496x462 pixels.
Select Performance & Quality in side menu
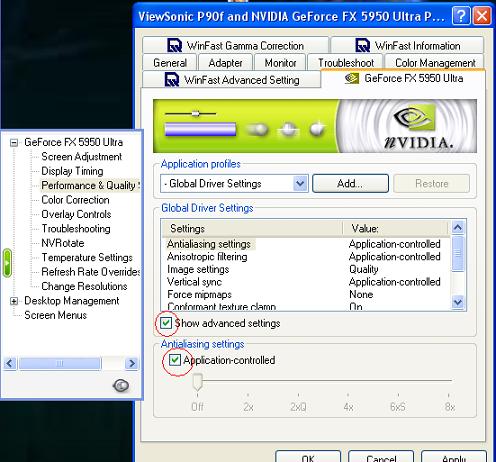point(90,185)
